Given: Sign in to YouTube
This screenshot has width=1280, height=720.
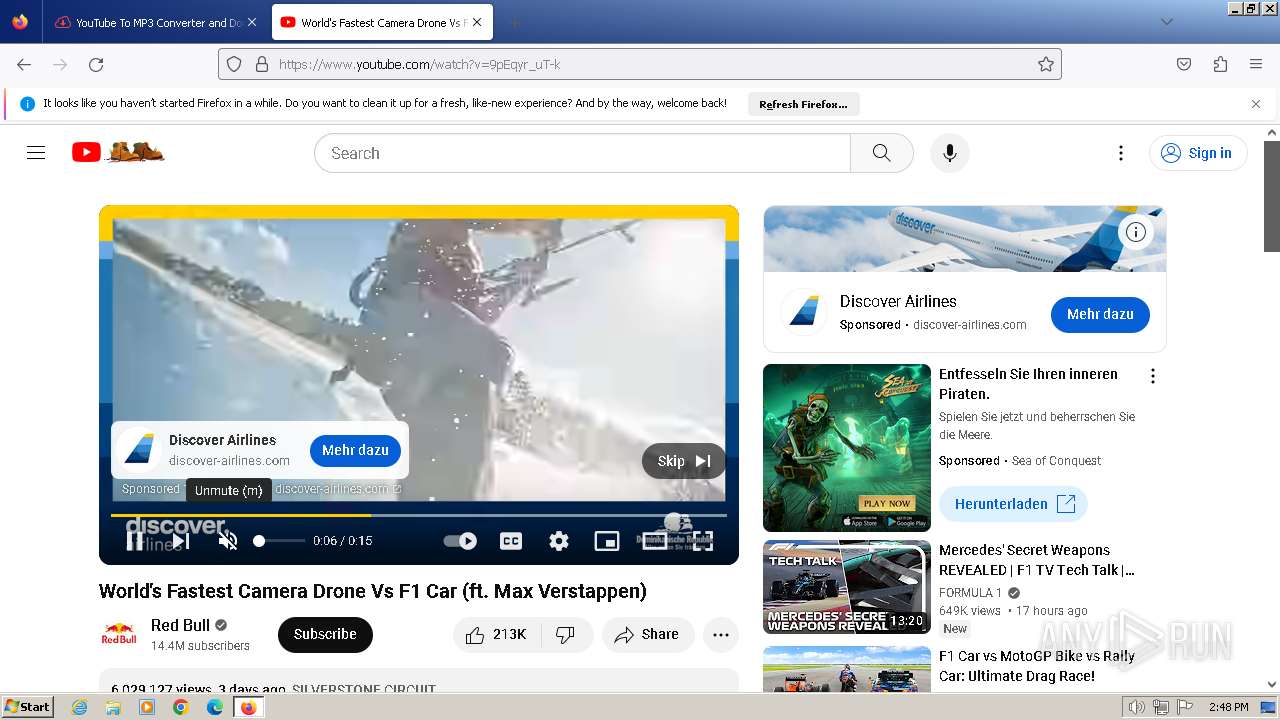Looking at the screenshot, I should (1197, 153).
